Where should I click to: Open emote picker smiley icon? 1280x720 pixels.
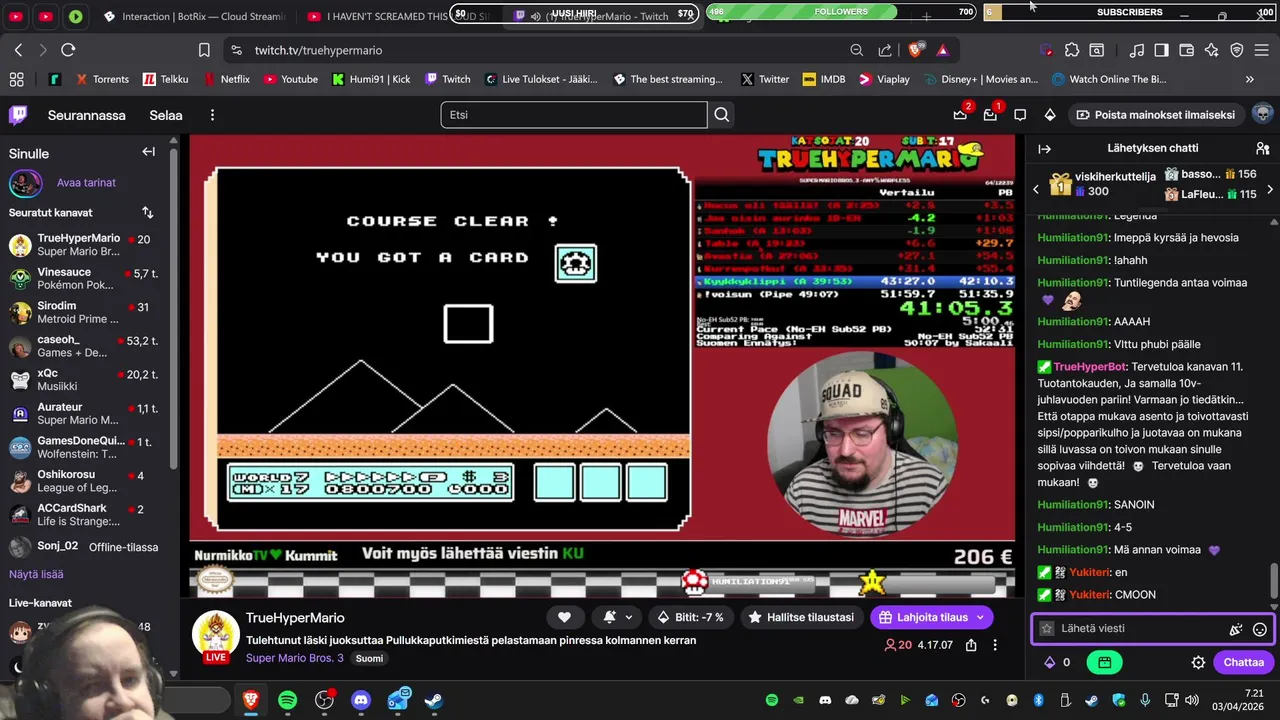coord(1260,629)
